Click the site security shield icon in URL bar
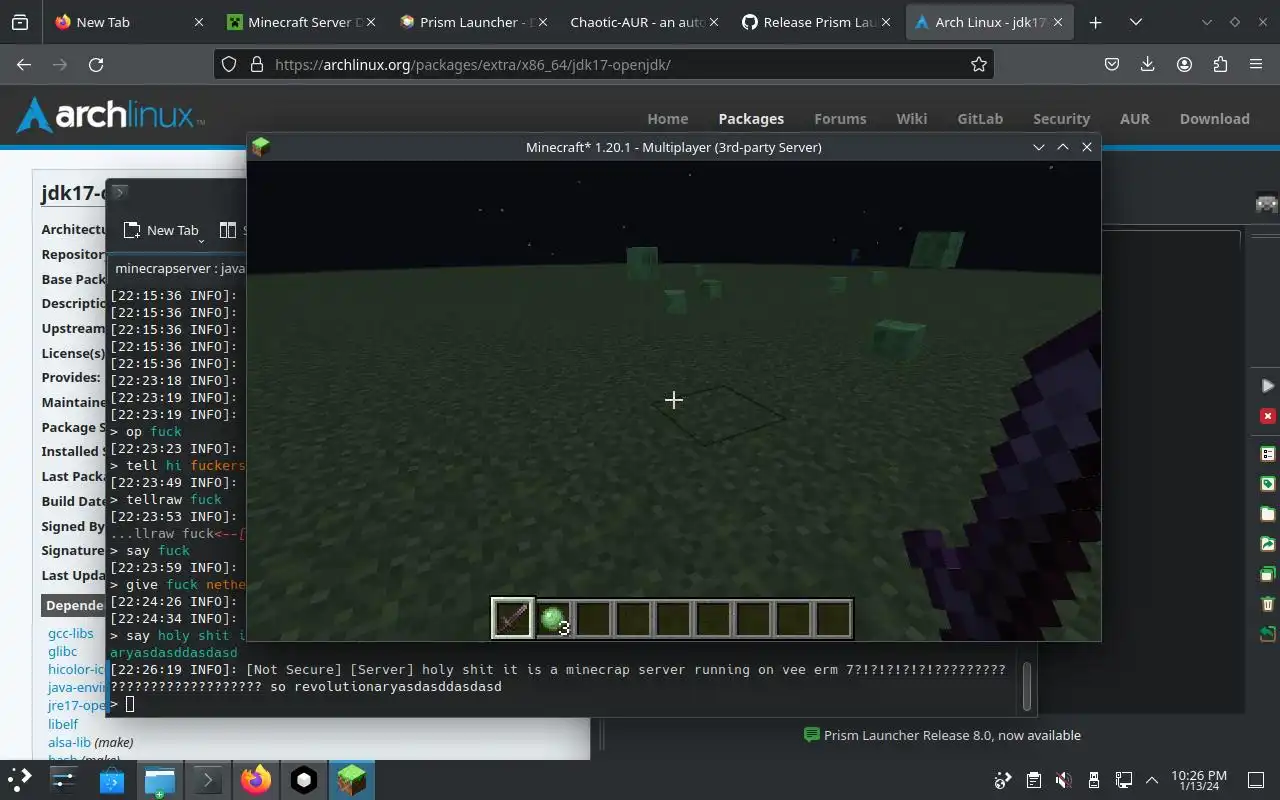Viewport: 1280px width, 800px height. [229, 64]
